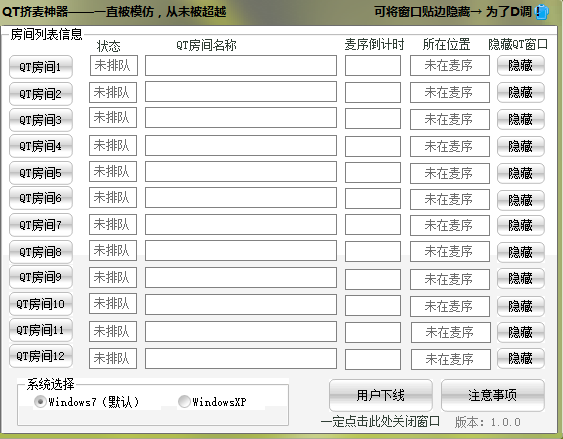Click the 未排队 status box for QT房间4
The height and width of the screenshot is (439, 563).
pyautogui.click(x=113, y=145)
